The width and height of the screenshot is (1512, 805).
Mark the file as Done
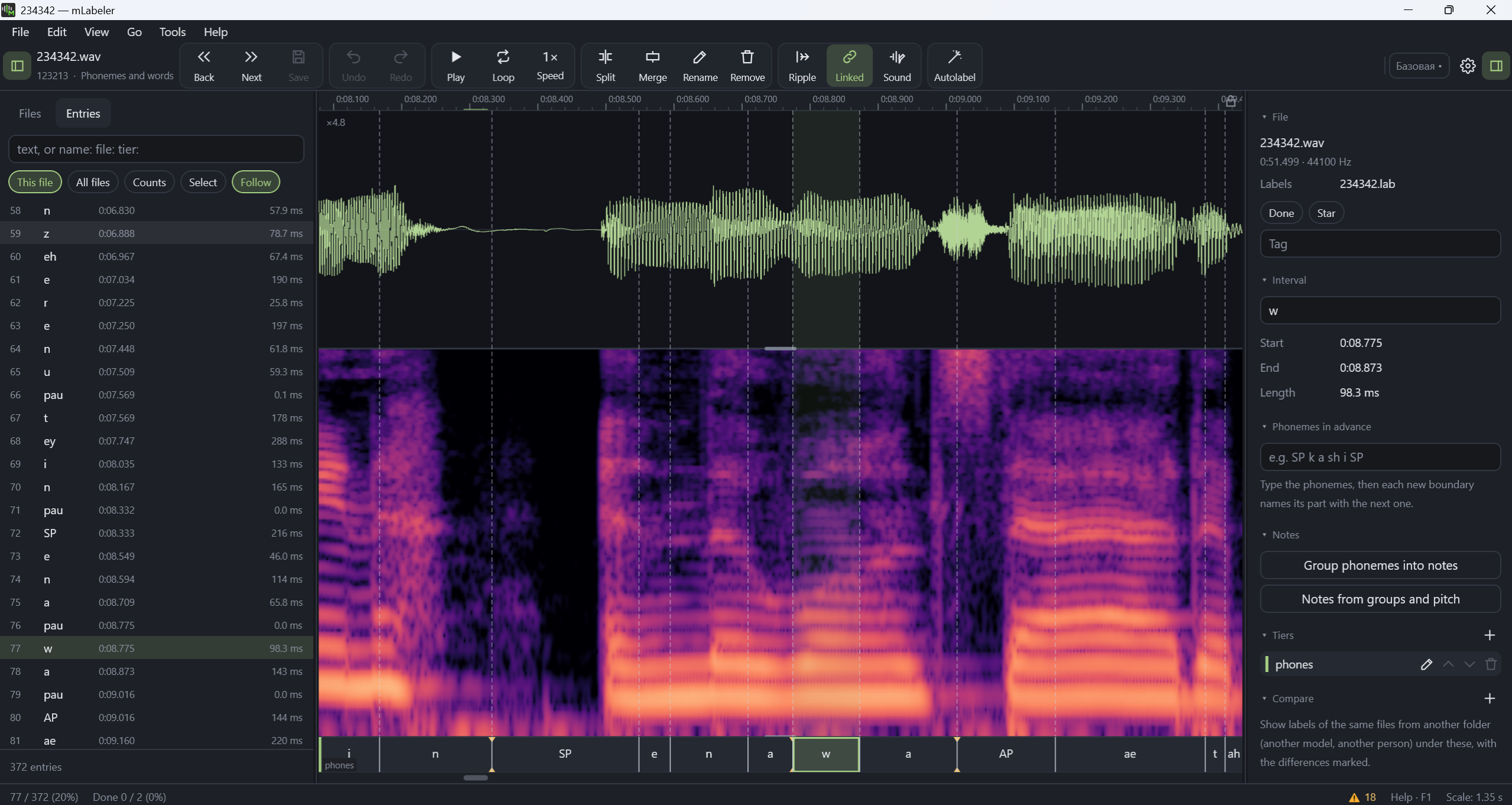tap(1281, 213)
